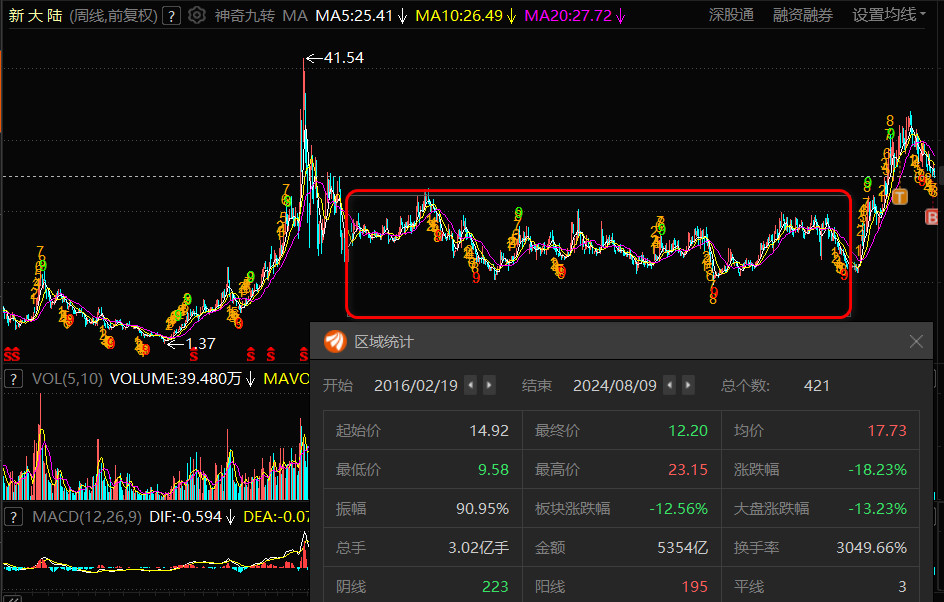Screen dimensions: 944x602
Task: Click the 总手 value 3.02亿手
Action: click(x=479, y=548)
